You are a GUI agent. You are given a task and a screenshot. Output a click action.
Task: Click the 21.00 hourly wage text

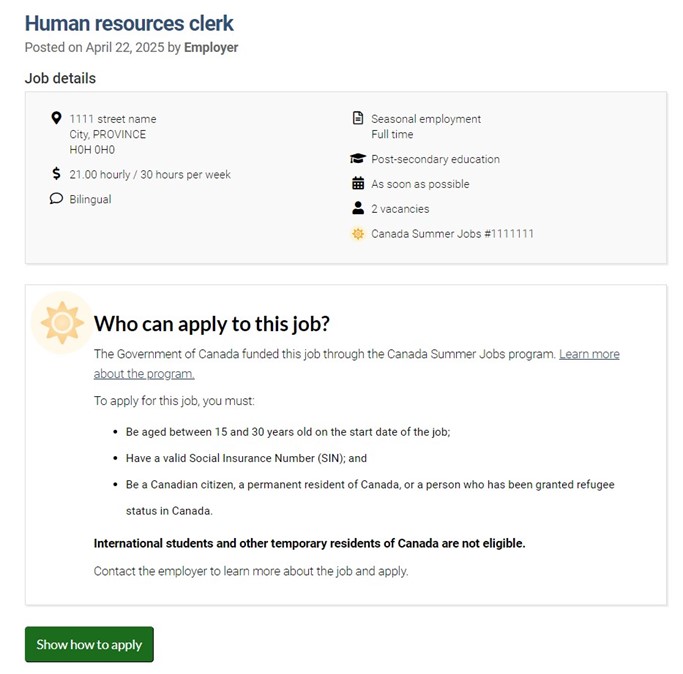click(150, 174)
